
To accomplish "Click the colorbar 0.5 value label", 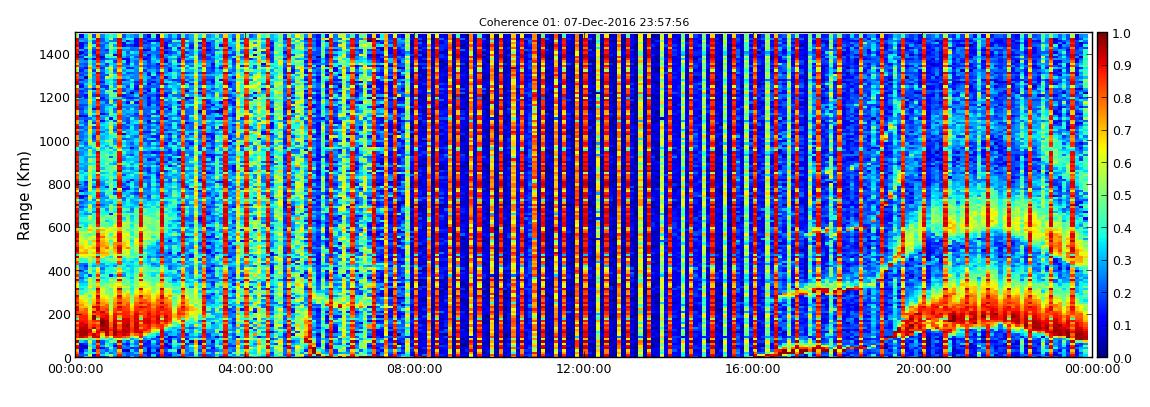I will click(1123, 196).
